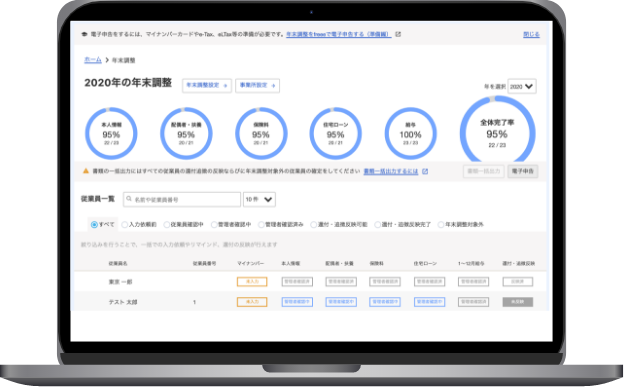This screenshot has height=387, width=624.
Task: Click the graduation cap icon in banner
Action: (x=84, y=34)
